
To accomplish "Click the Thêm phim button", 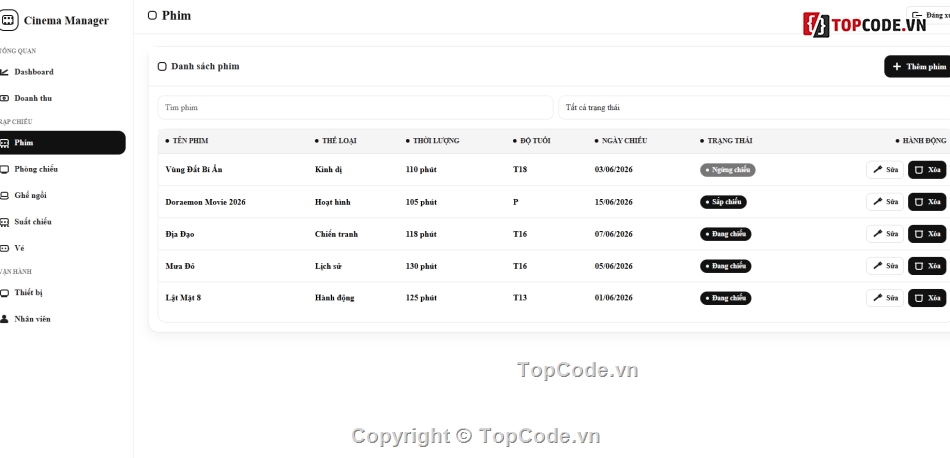I will 917,67.
